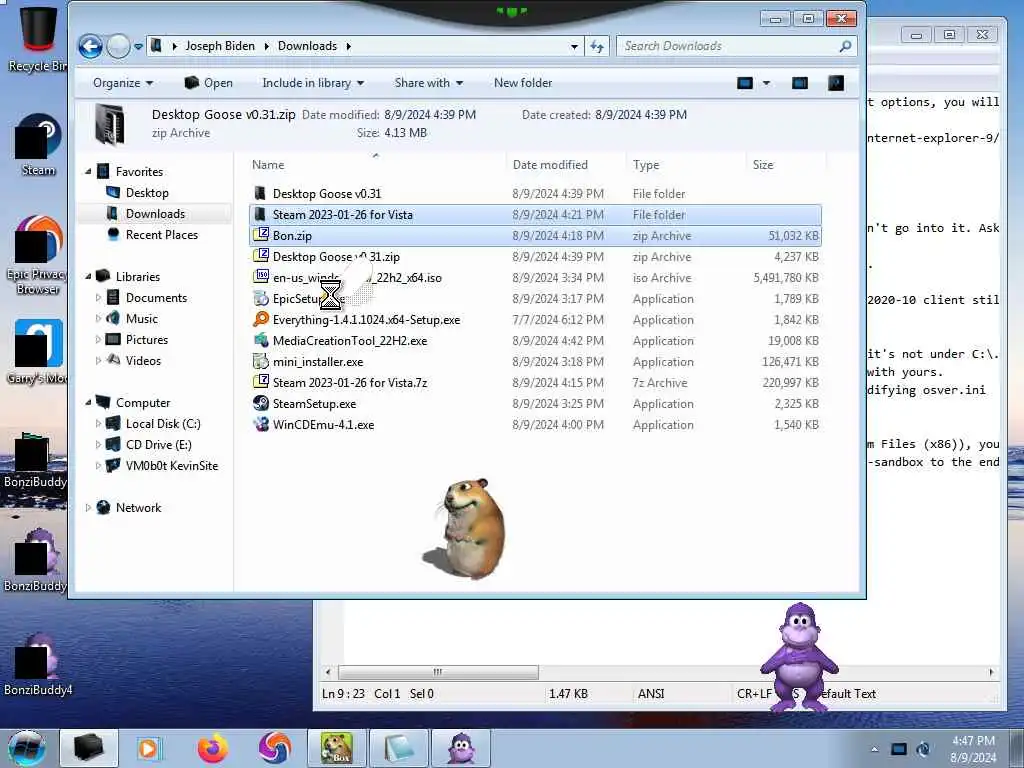Open the Share with menu
1024x768 pixels.
(428, 83)
